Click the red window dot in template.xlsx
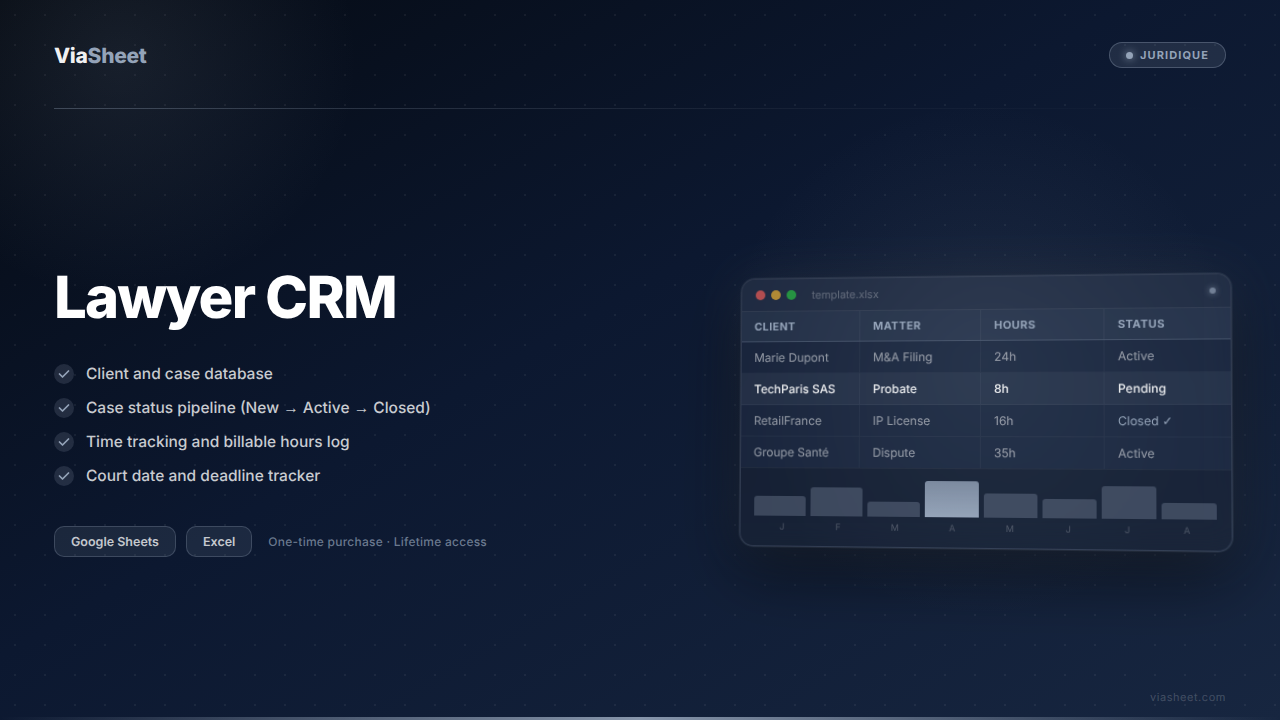 [x=760, y=295]
